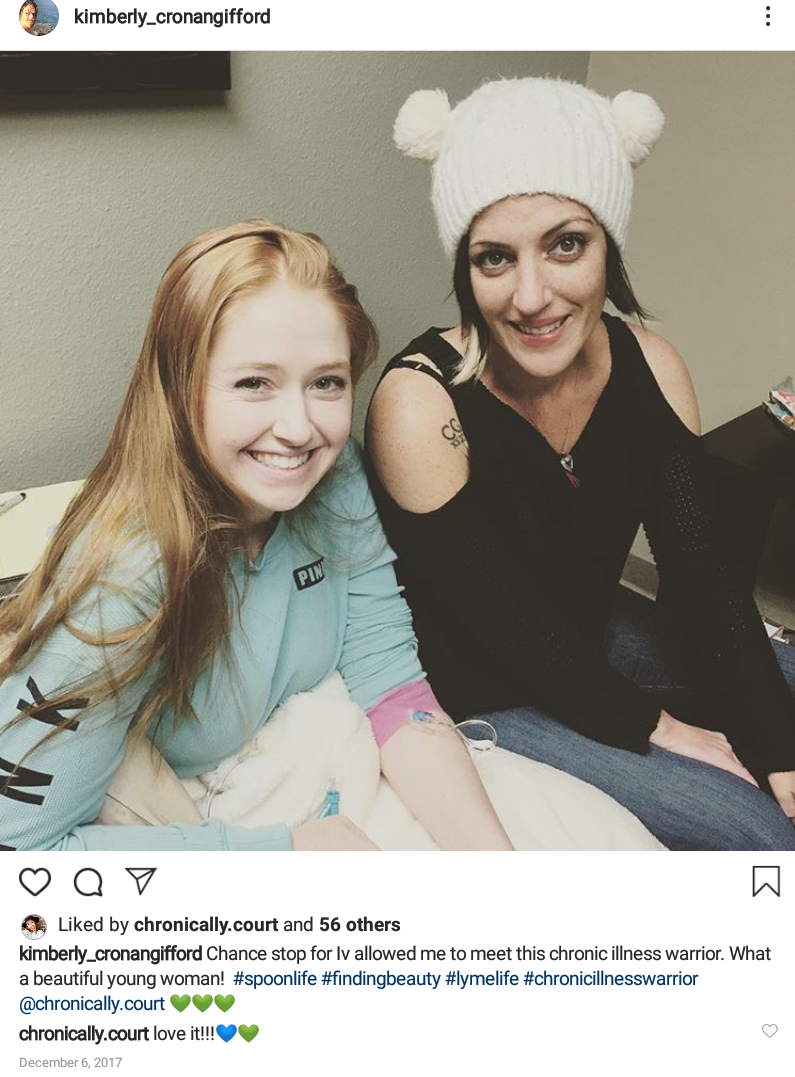The height and width of the screenshot is (1077, 795).
Task: Like chronically.court's comment heart
Action: click(770, 1030)
